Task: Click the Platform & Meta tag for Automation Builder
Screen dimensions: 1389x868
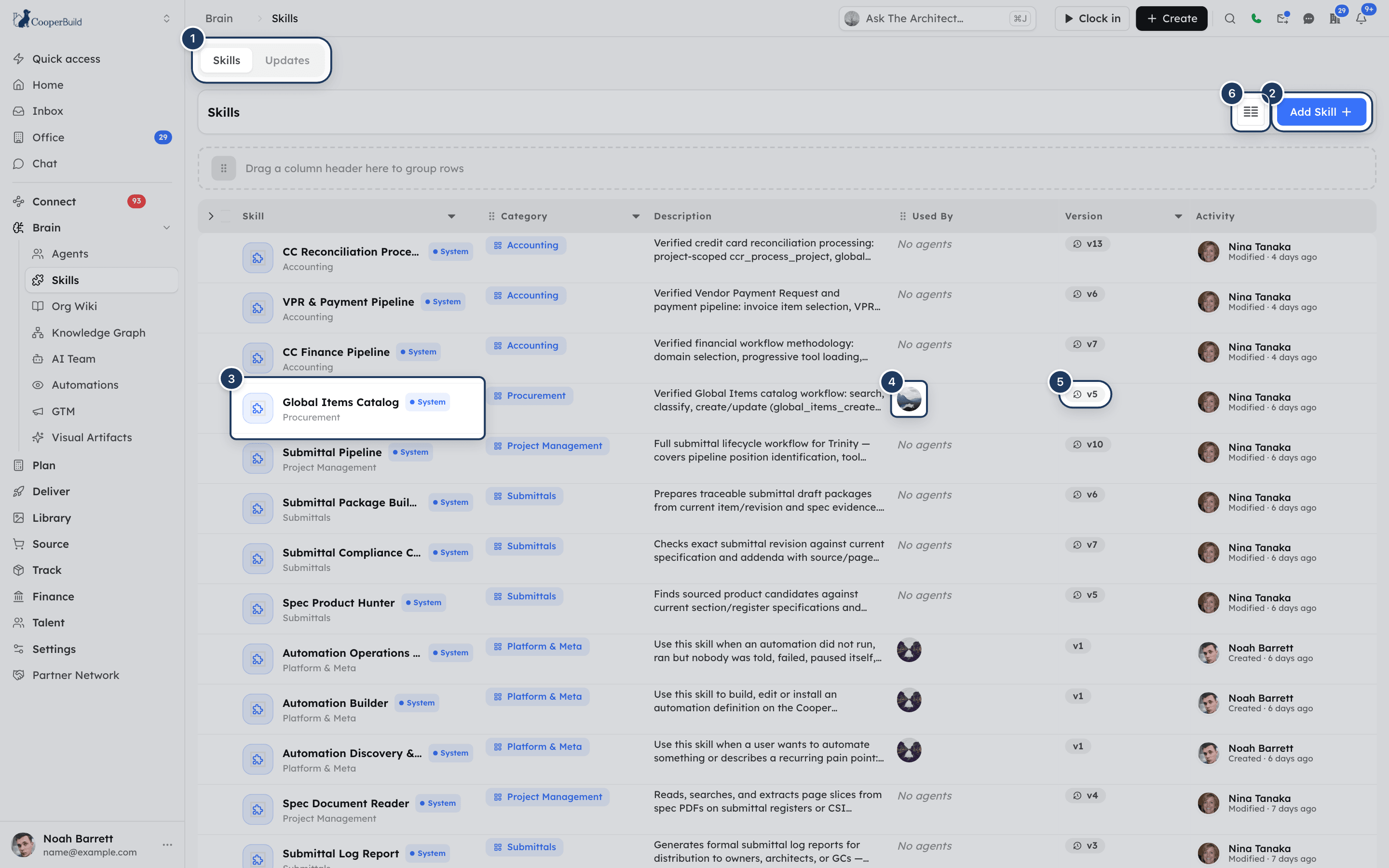Action: pos(538,696)
